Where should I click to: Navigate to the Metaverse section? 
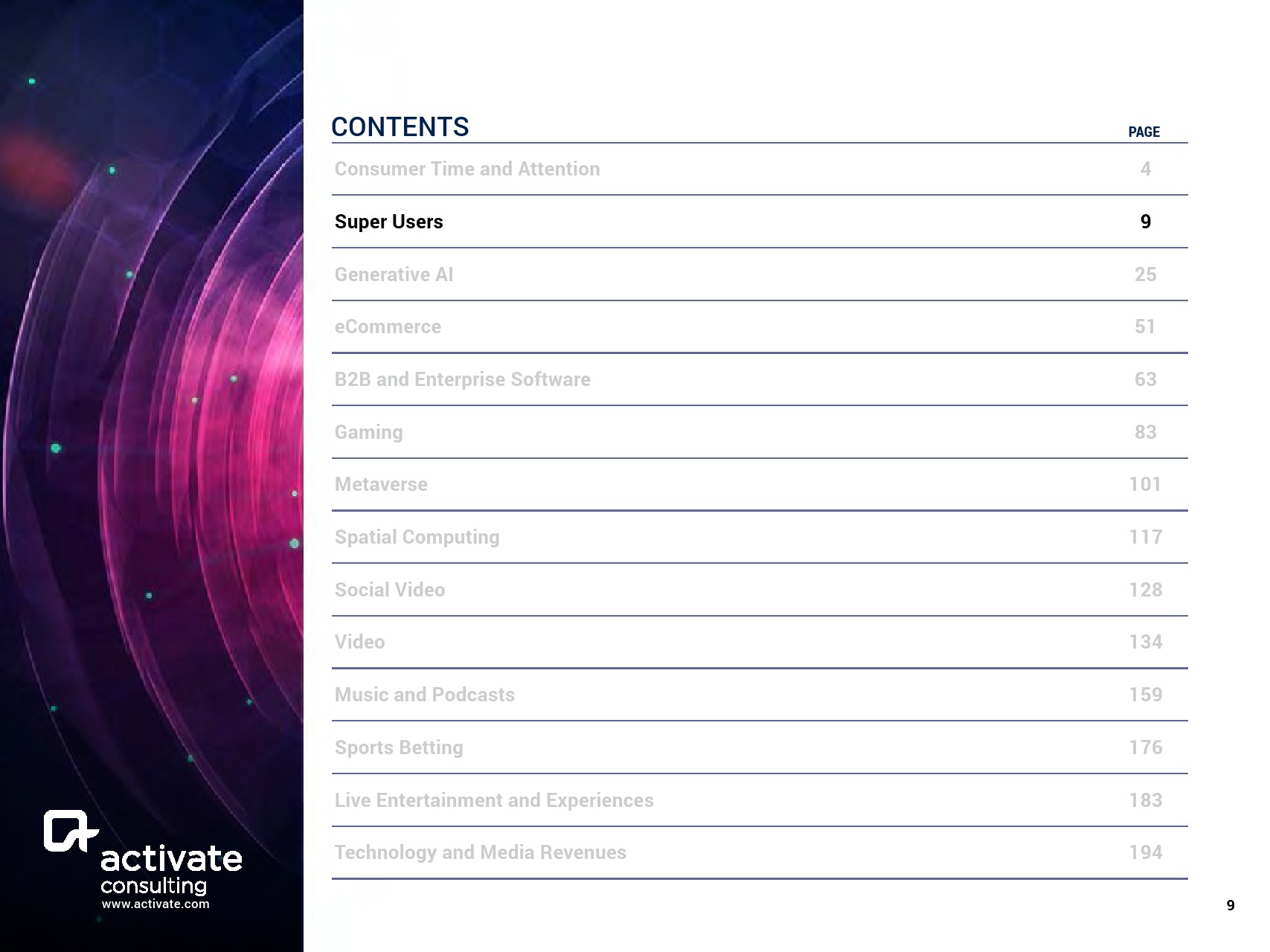pos(381,484)
